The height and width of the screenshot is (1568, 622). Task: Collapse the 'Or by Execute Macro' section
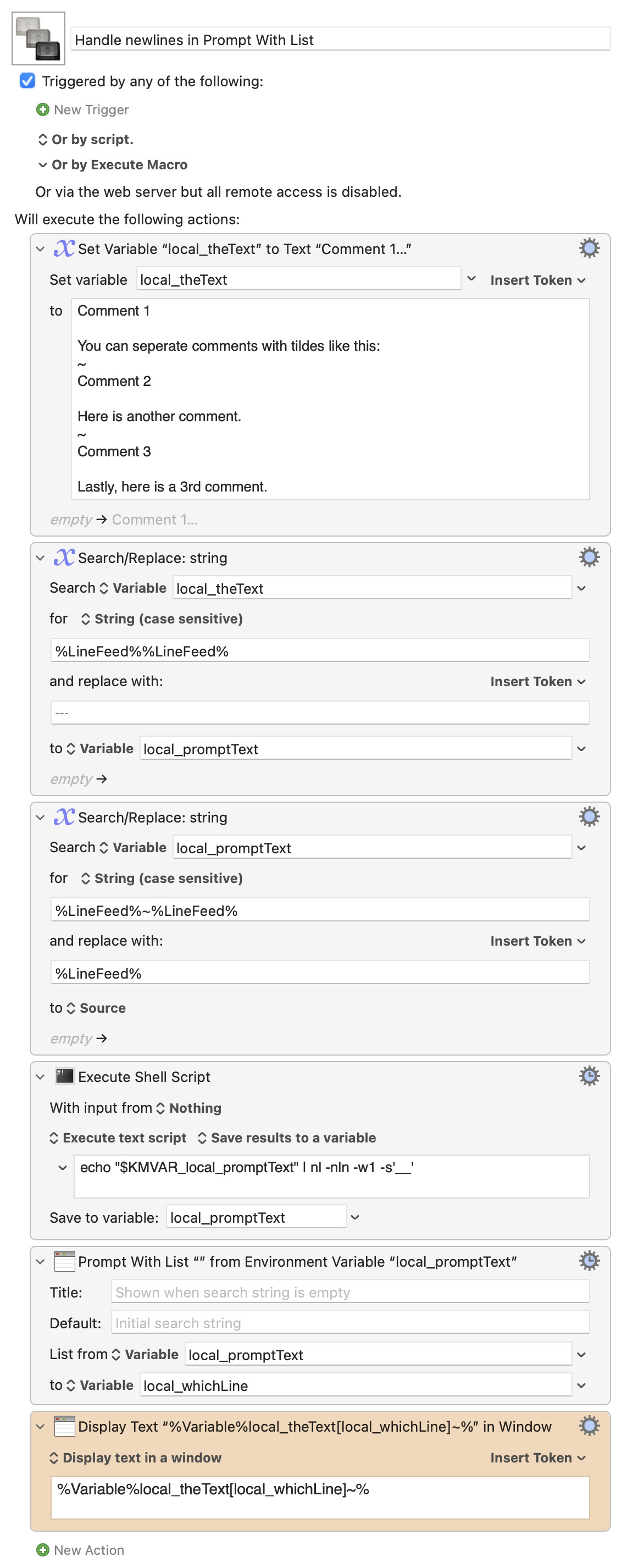click(43, 165)
